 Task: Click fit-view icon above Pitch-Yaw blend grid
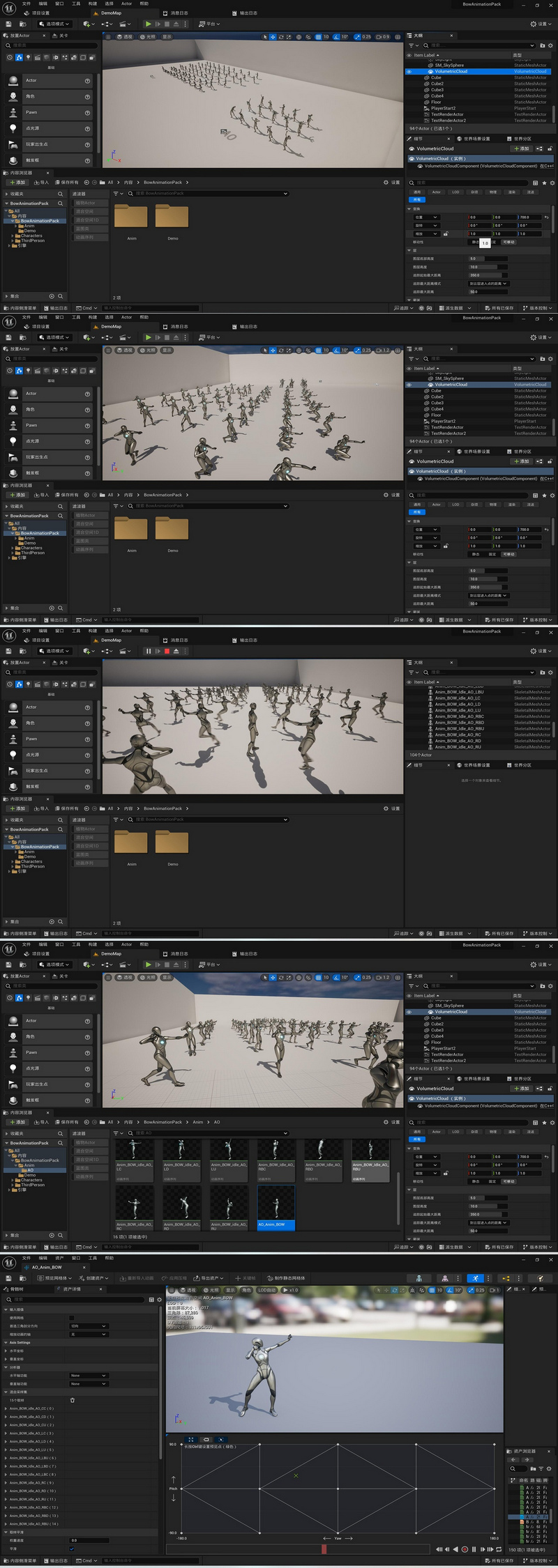coord(191,1439)
